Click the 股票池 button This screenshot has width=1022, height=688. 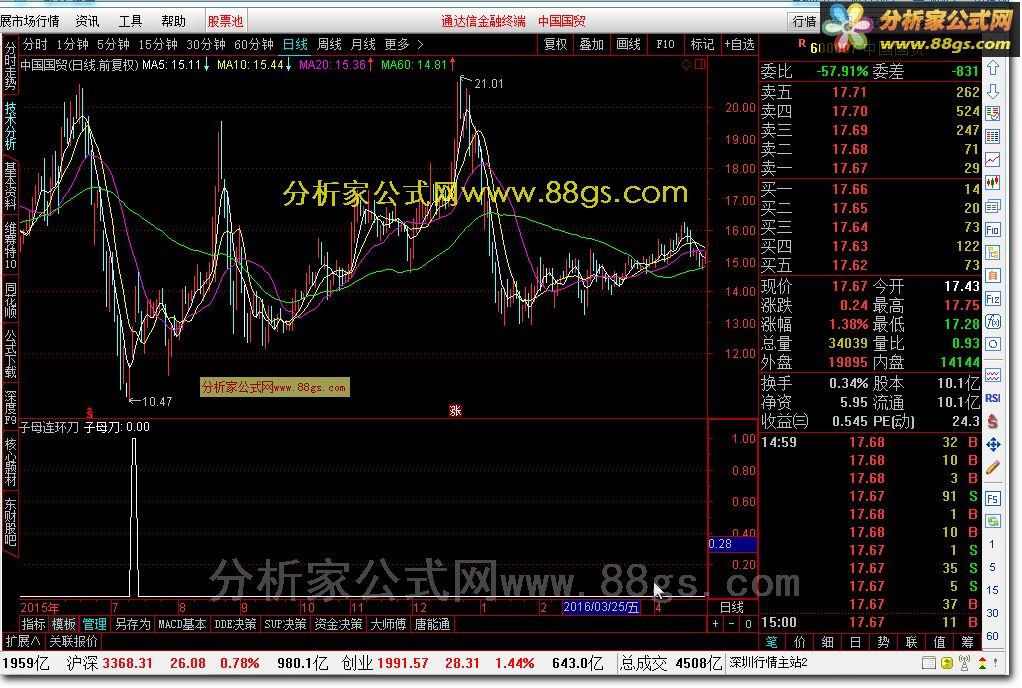[226, 22]
